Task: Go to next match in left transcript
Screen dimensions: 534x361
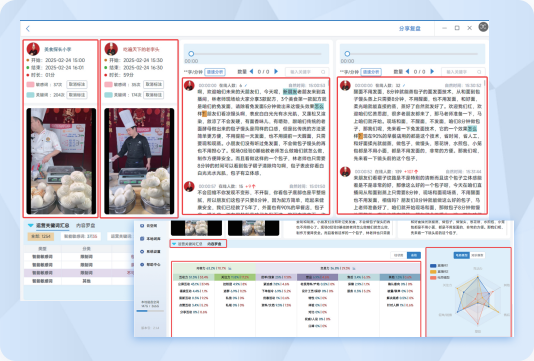Action: [276, 72]
